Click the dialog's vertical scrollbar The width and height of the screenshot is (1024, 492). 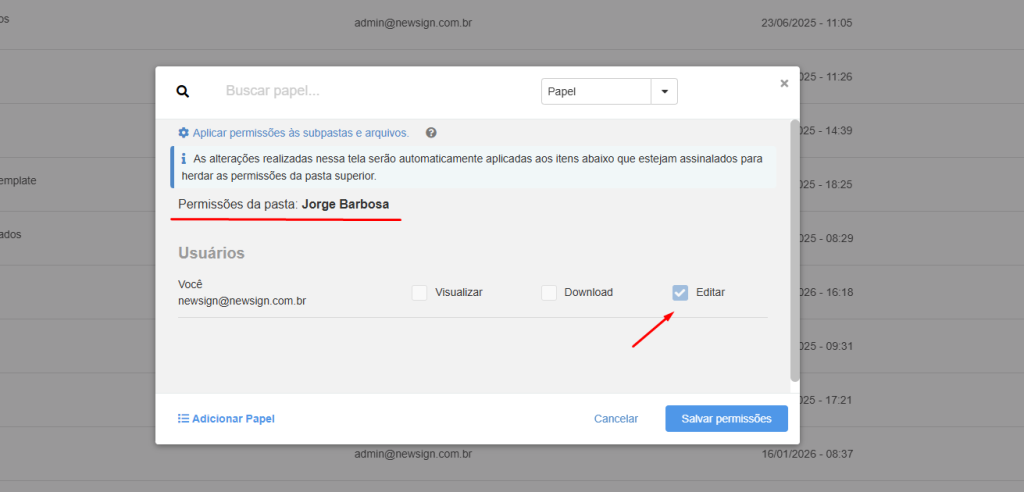(795, 250)
